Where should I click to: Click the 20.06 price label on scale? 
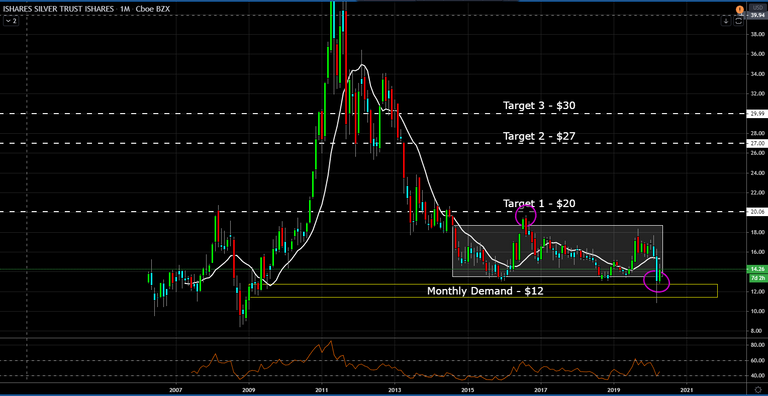click(757, 212)
